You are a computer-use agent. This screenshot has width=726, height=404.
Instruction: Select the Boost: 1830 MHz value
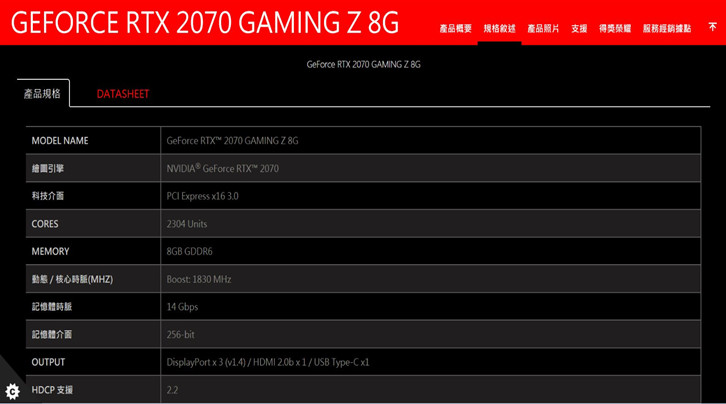click(199, 279)
